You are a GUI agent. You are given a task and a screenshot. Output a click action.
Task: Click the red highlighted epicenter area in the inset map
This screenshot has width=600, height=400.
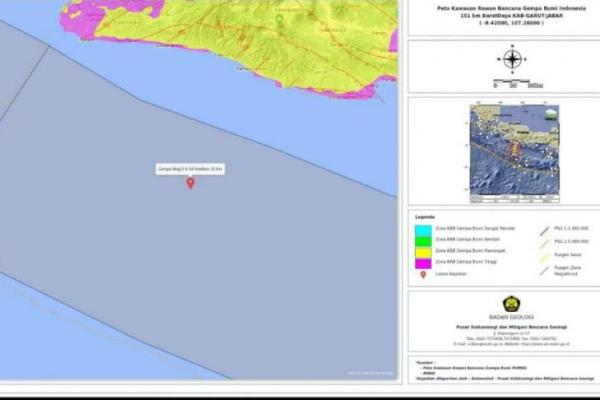pos(514,148)
